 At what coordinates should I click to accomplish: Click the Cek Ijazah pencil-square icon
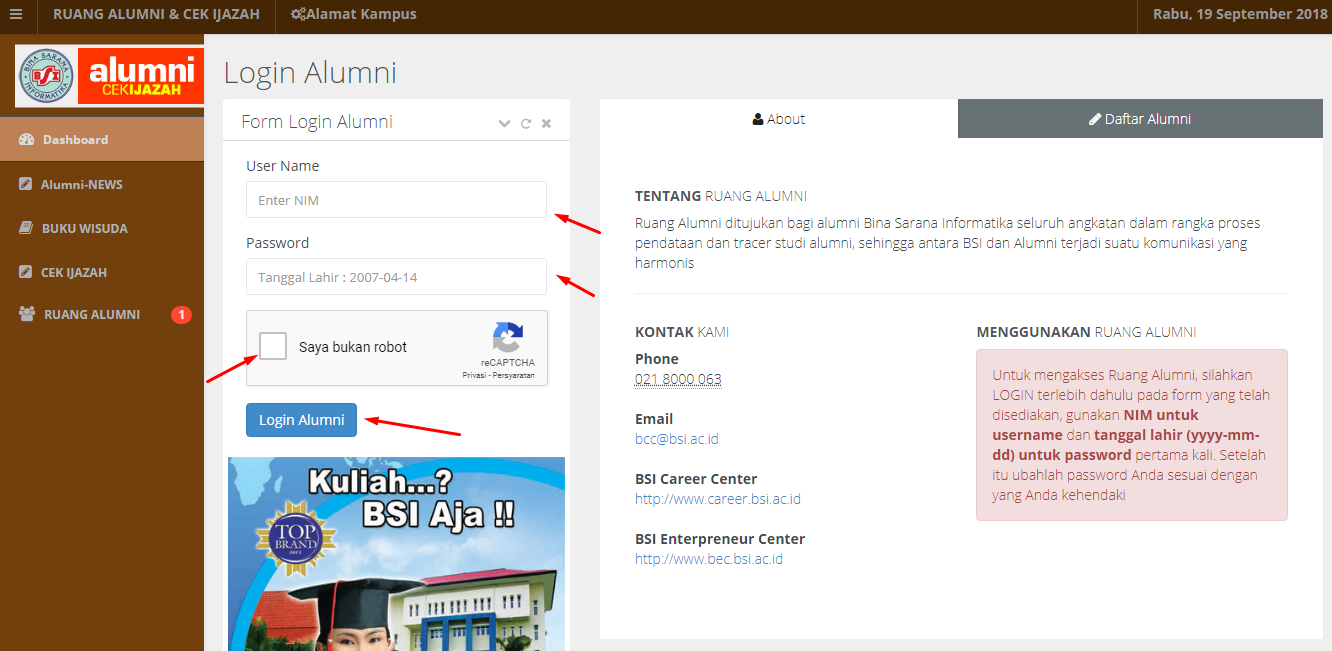[x=26, y=272]
